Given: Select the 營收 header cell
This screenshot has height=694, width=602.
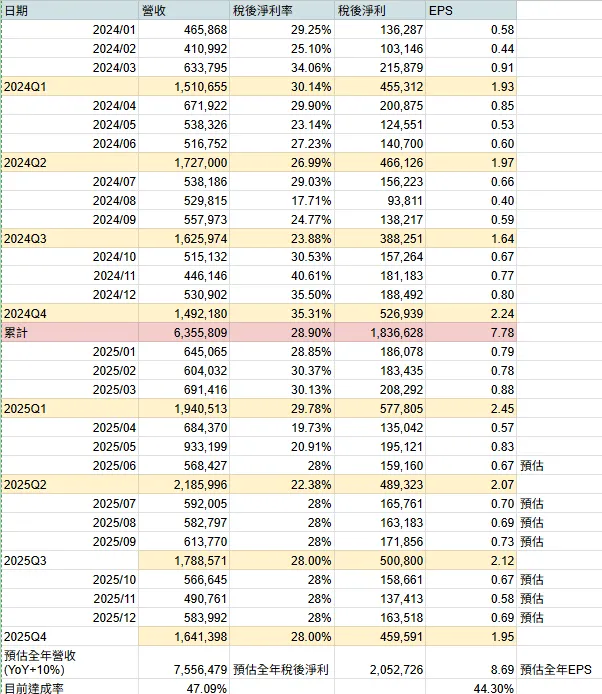Looking at the screenshot, I should click(154, 9).
